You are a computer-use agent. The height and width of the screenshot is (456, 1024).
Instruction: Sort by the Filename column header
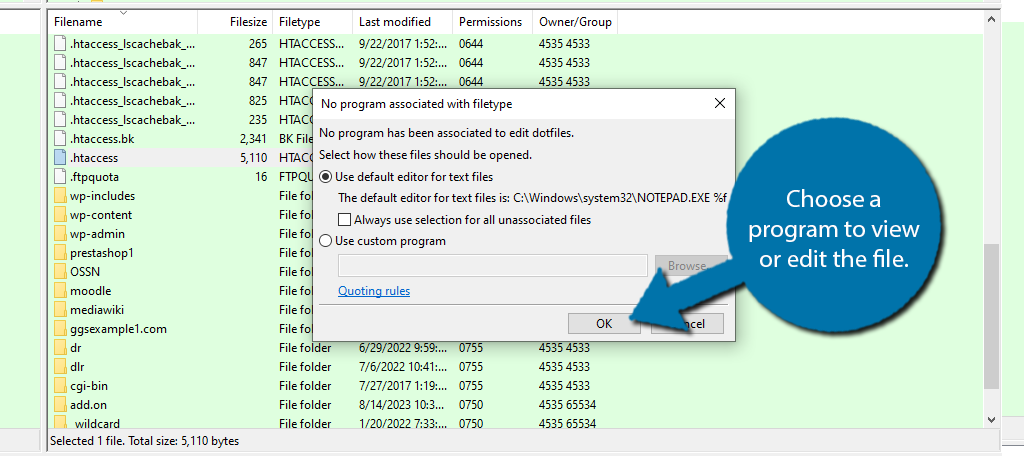[78, 21]
